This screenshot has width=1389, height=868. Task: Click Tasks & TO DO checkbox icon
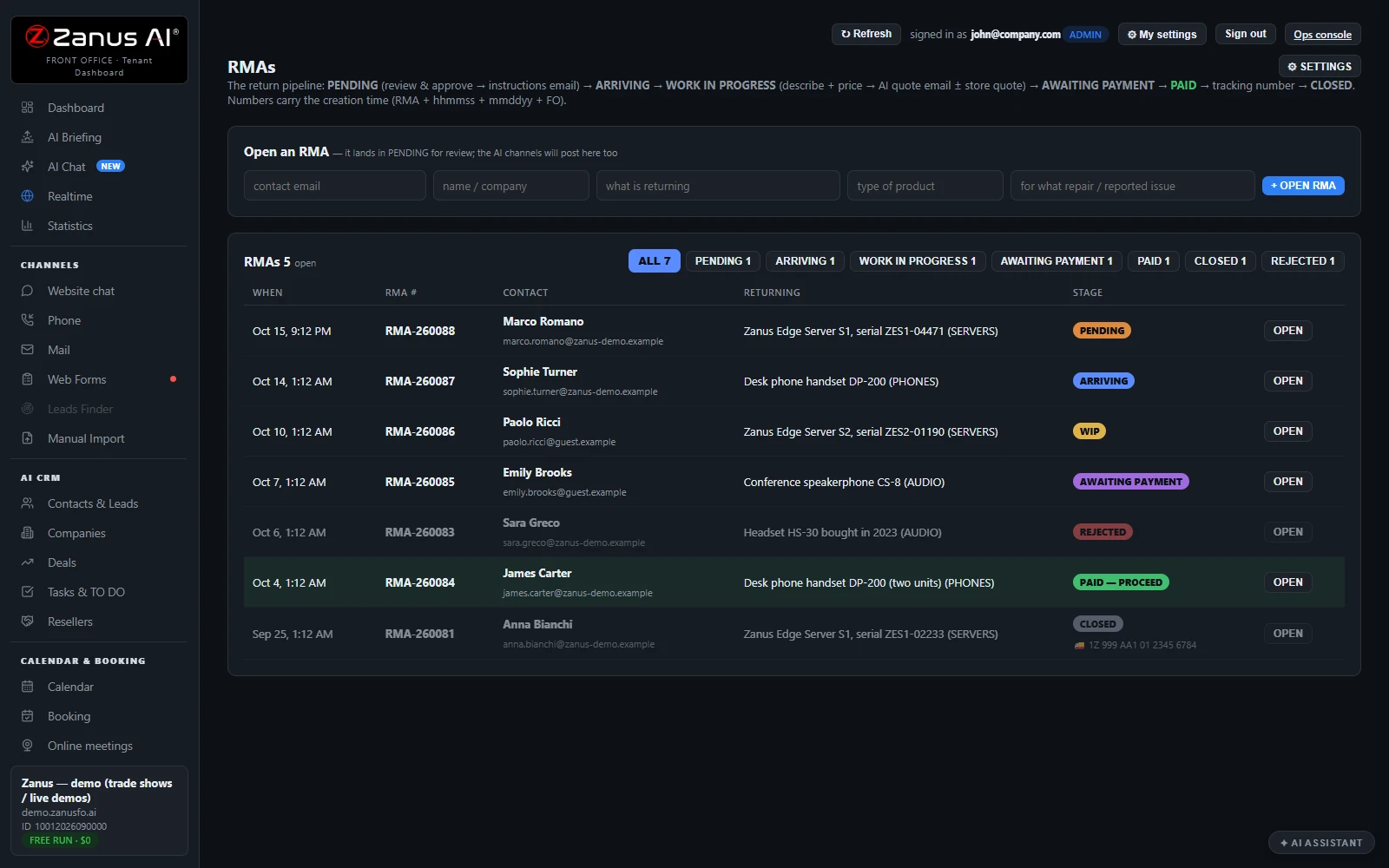click(x=27, y=592)
